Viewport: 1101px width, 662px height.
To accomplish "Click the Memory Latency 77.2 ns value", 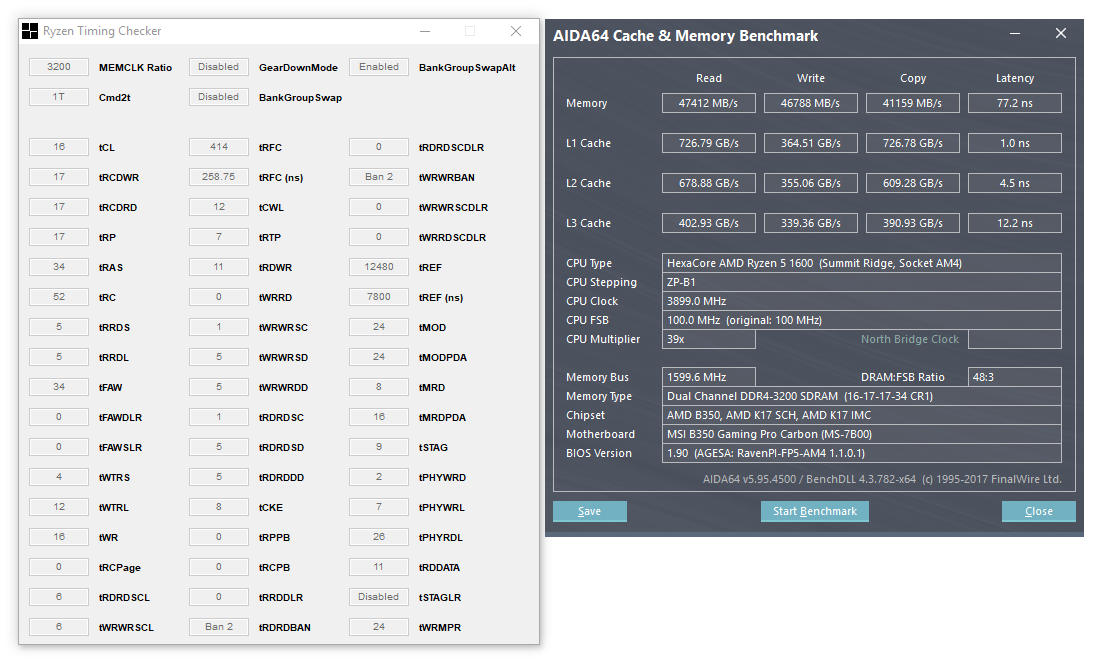I will point(1015,103).
